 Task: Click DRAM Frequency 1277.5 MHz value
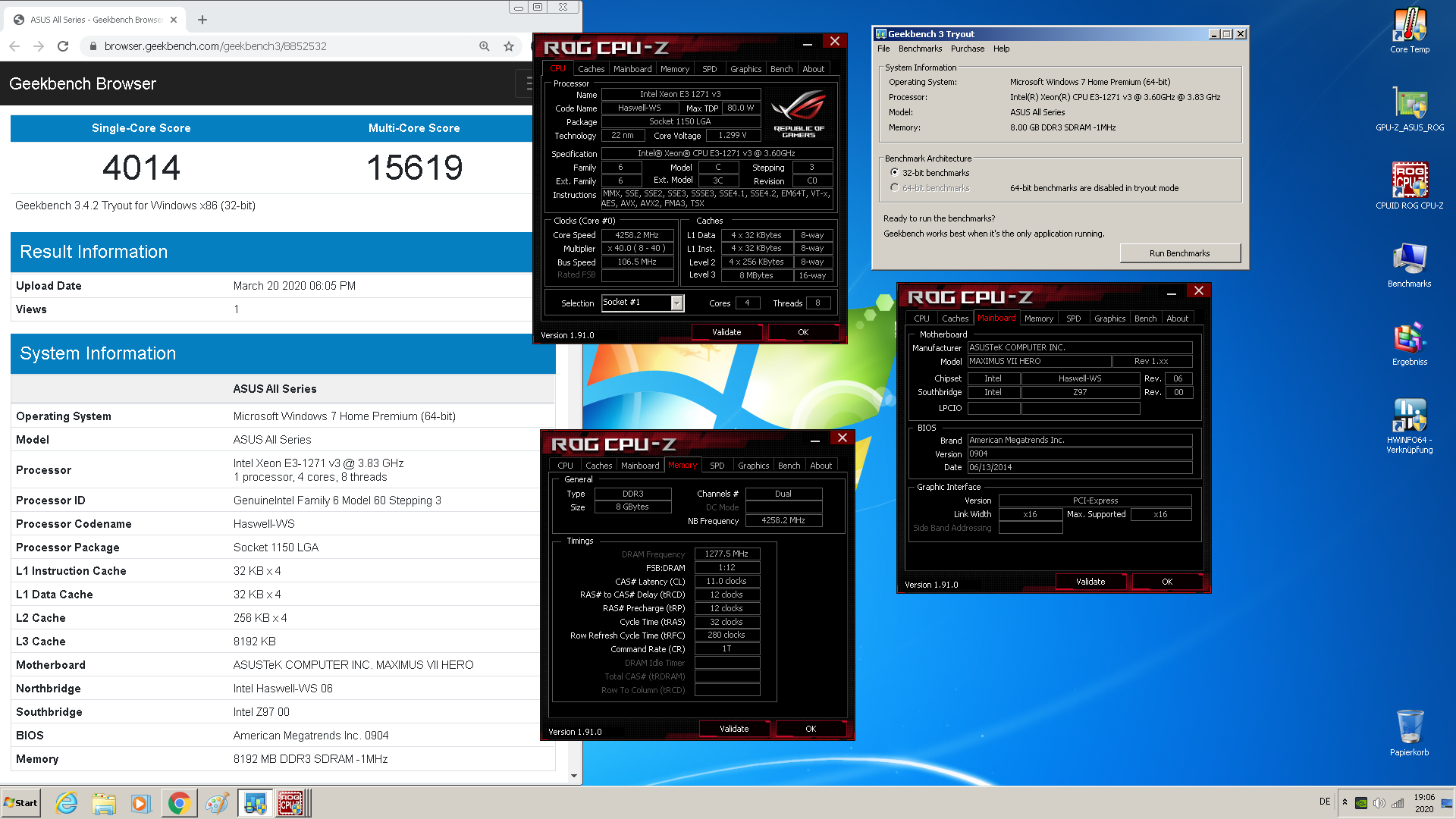point(726,554)
